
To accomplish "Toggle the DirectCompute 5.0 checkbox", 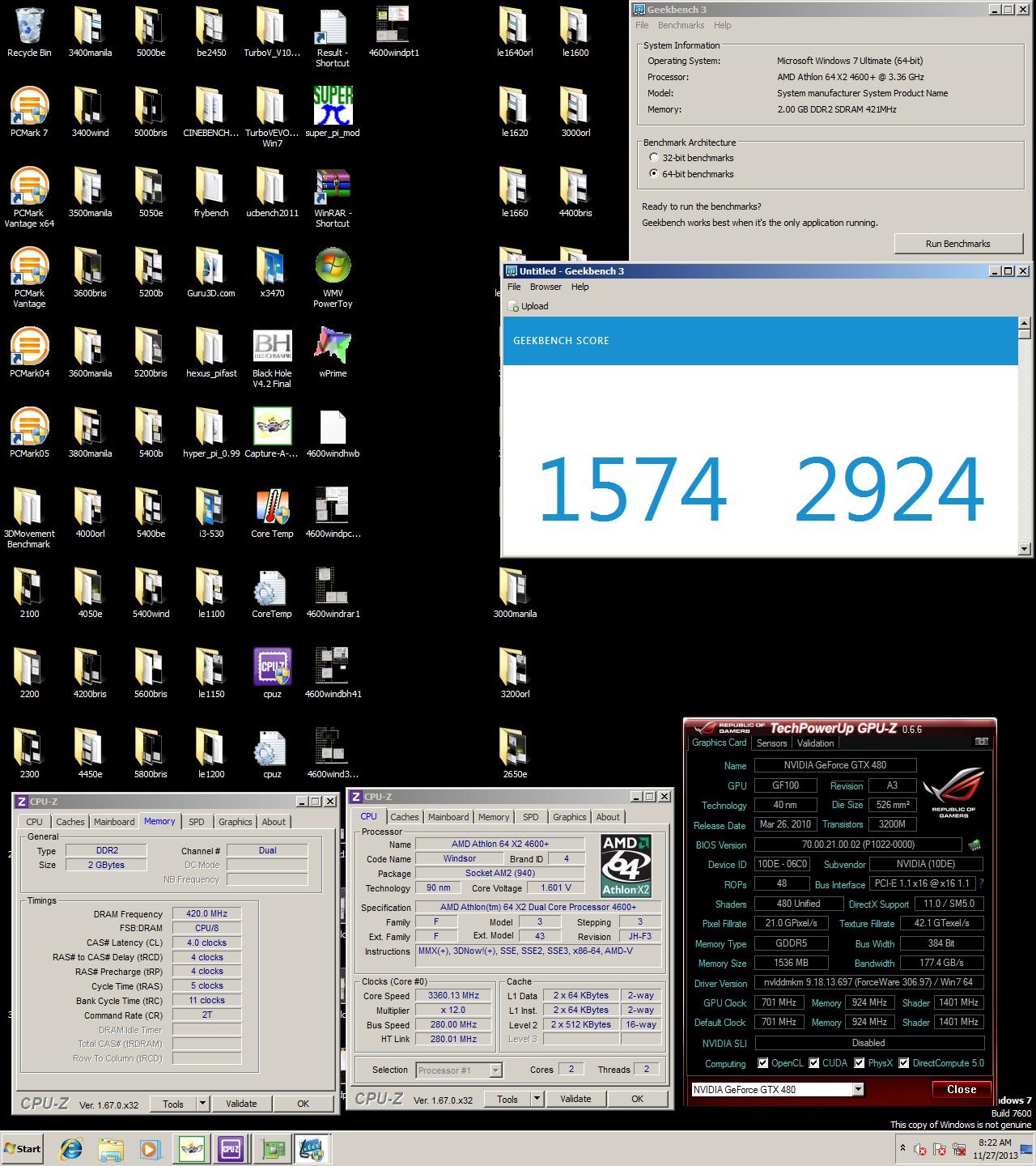I will tap(904, 1063).
